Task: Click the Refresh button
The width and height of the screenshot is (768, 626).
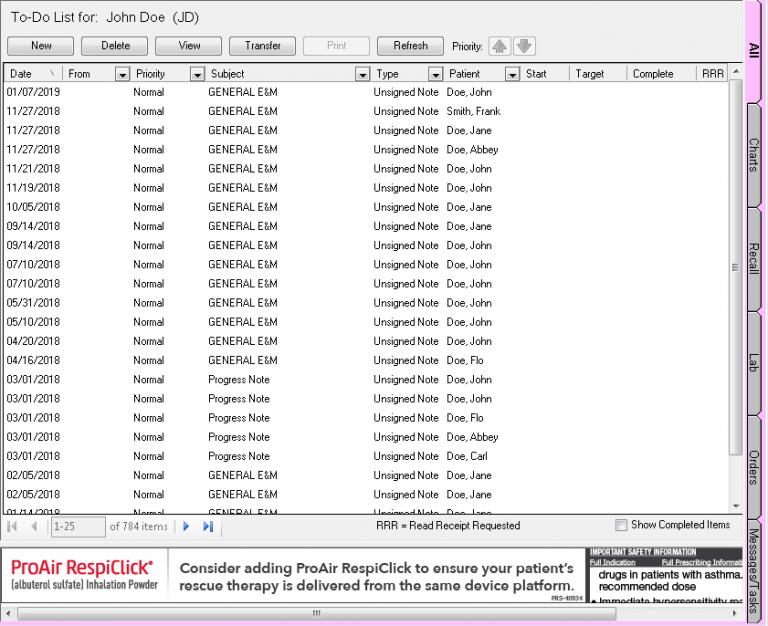Action: coord(410,46)
